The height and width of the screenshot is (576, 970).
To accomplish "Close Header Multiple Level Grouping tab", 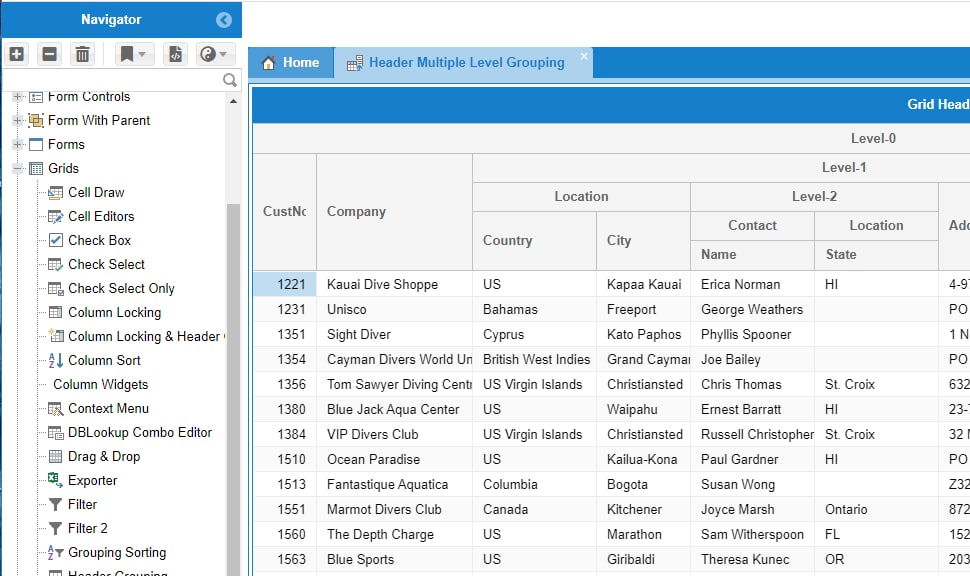I will click(x=583, y=56).
